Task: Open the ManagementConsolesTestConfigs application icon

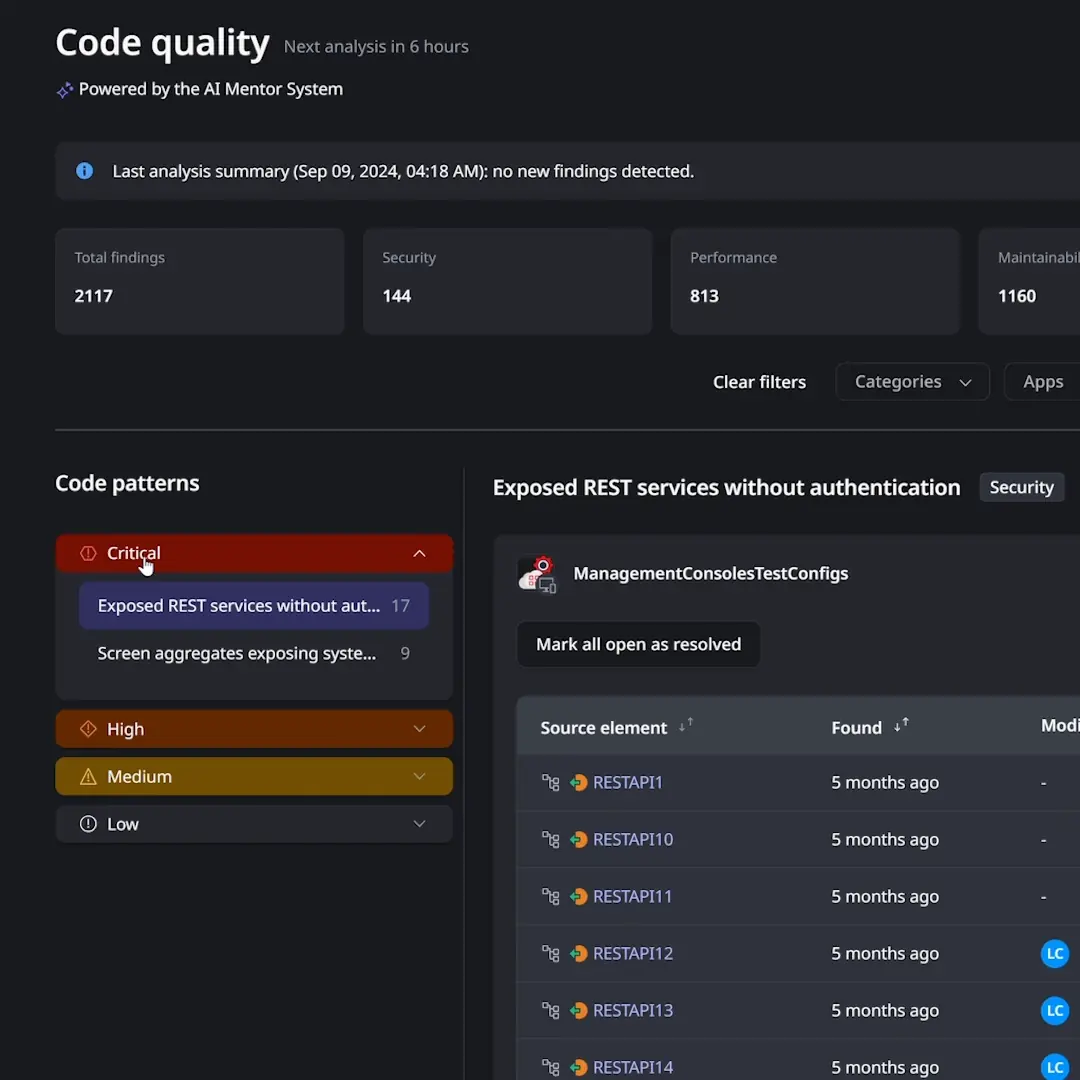Action: (x=537, y=573)
